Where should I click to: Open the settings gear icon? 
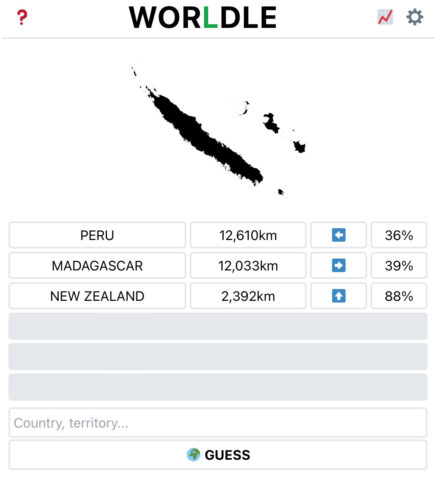pyautogui.click(x=415, y=17)
